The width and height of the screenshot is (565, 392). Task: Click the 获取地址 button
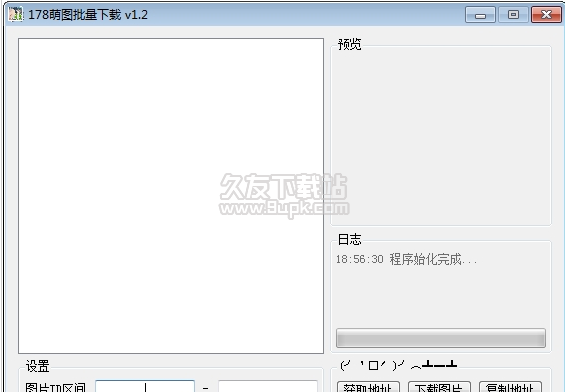[368, 387]
